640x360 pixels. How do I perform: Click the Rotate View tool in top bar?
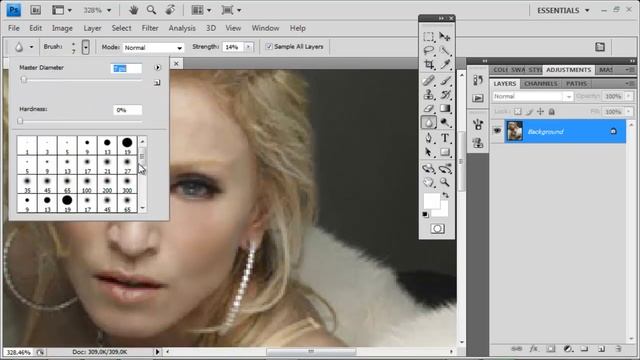click(x=170, y=10)
